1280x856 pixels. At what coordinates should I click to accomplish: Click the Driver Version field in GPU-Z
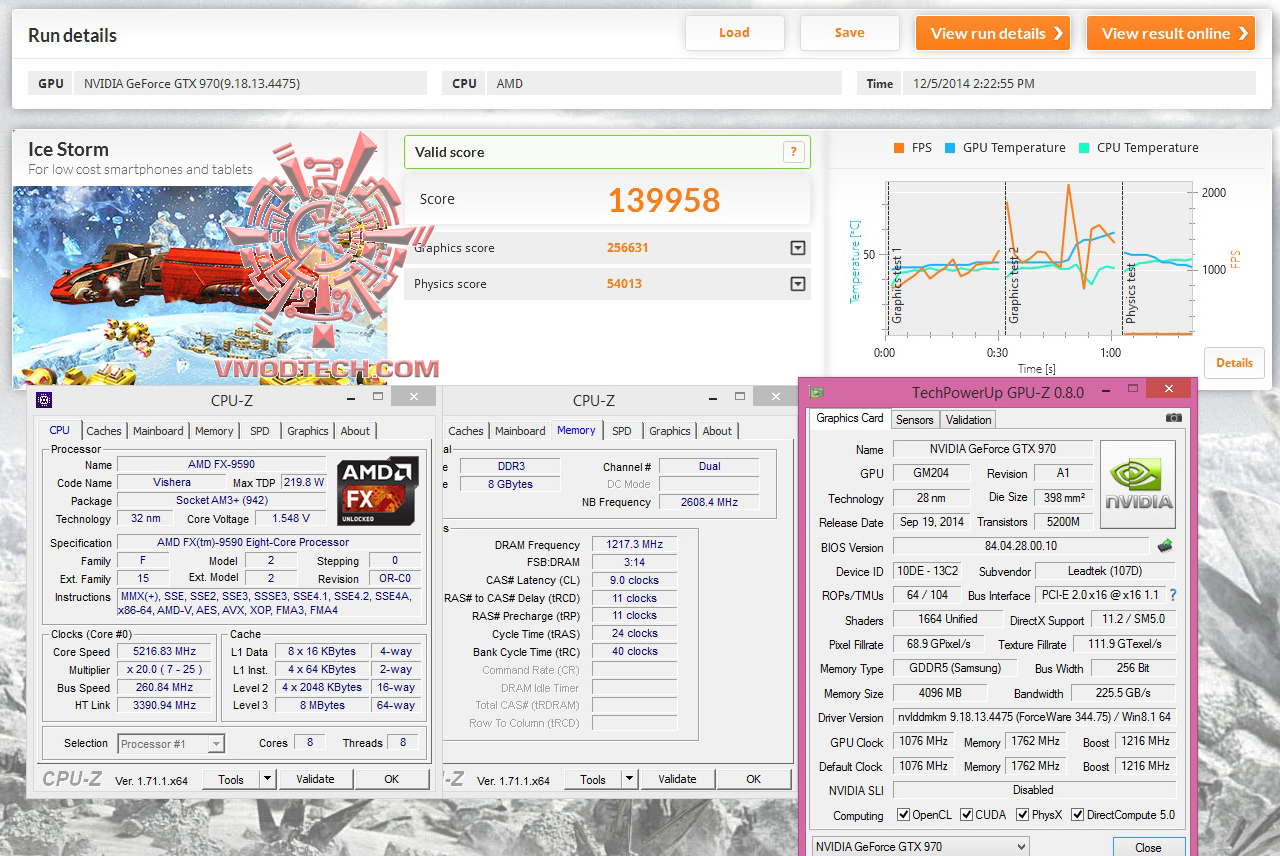point(1034,717)
